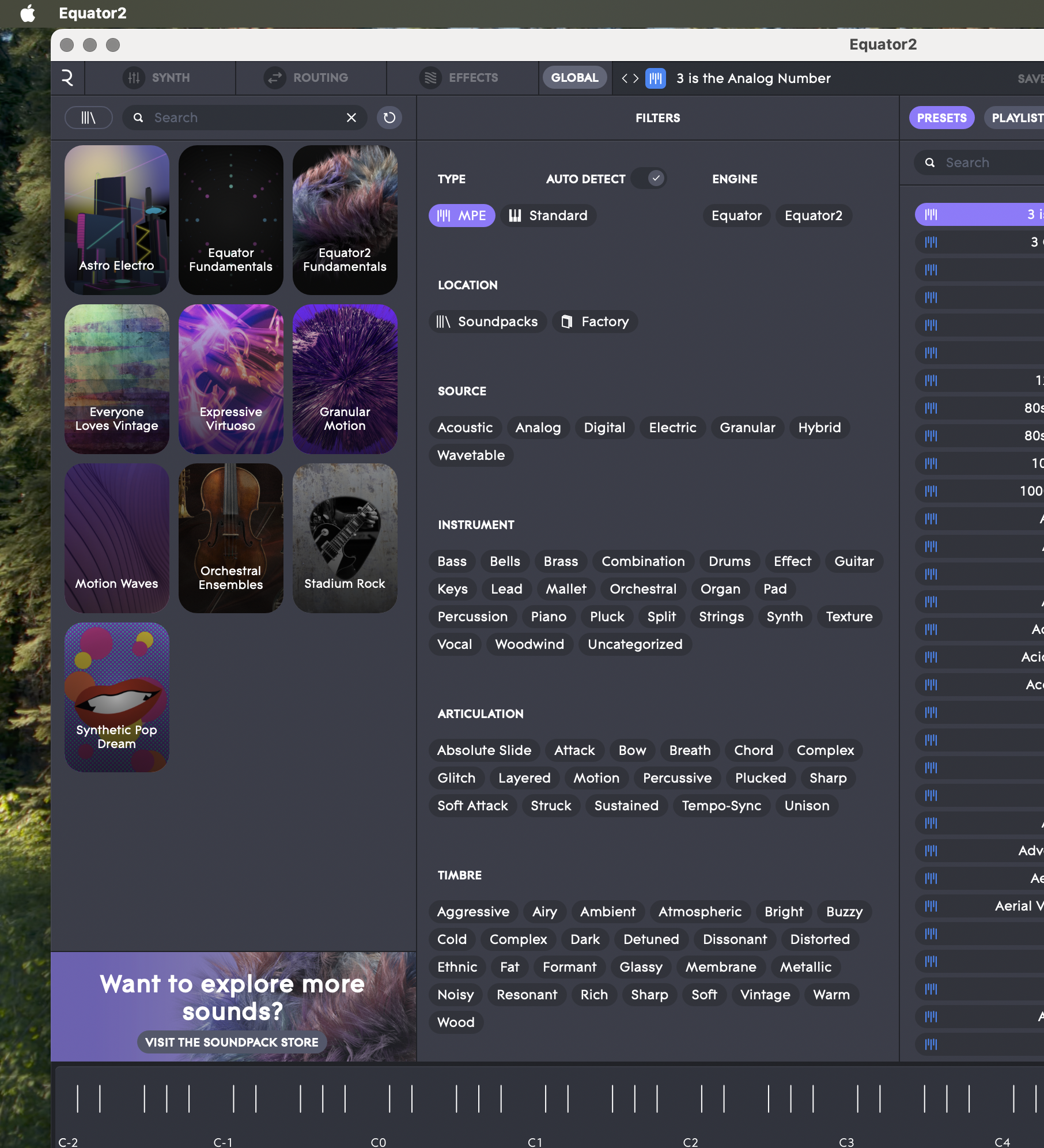This screenshot has width=1044, height=1148.
Task: Click the presets Search field
Action: 979,163
